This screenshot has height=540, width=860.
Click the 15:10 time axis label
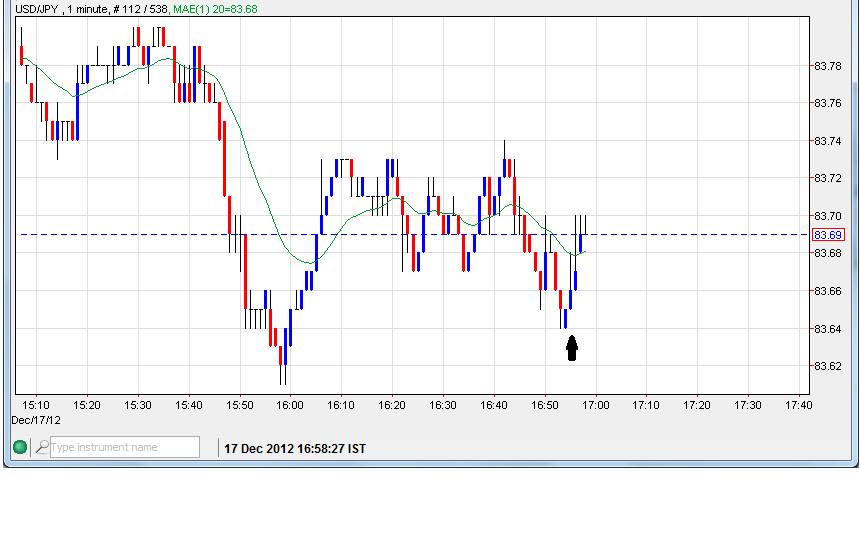pos(36,405)
